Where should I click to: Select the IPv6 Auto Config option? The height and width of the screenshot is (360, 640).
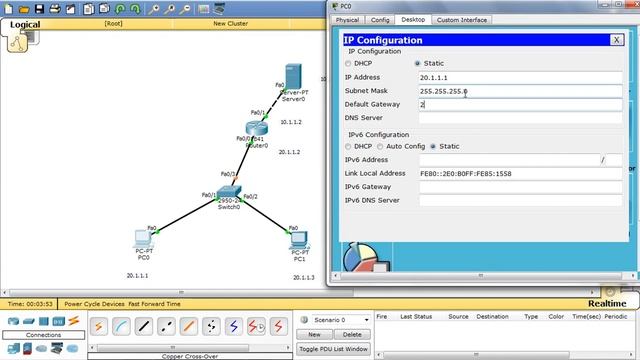pos(380,147)
